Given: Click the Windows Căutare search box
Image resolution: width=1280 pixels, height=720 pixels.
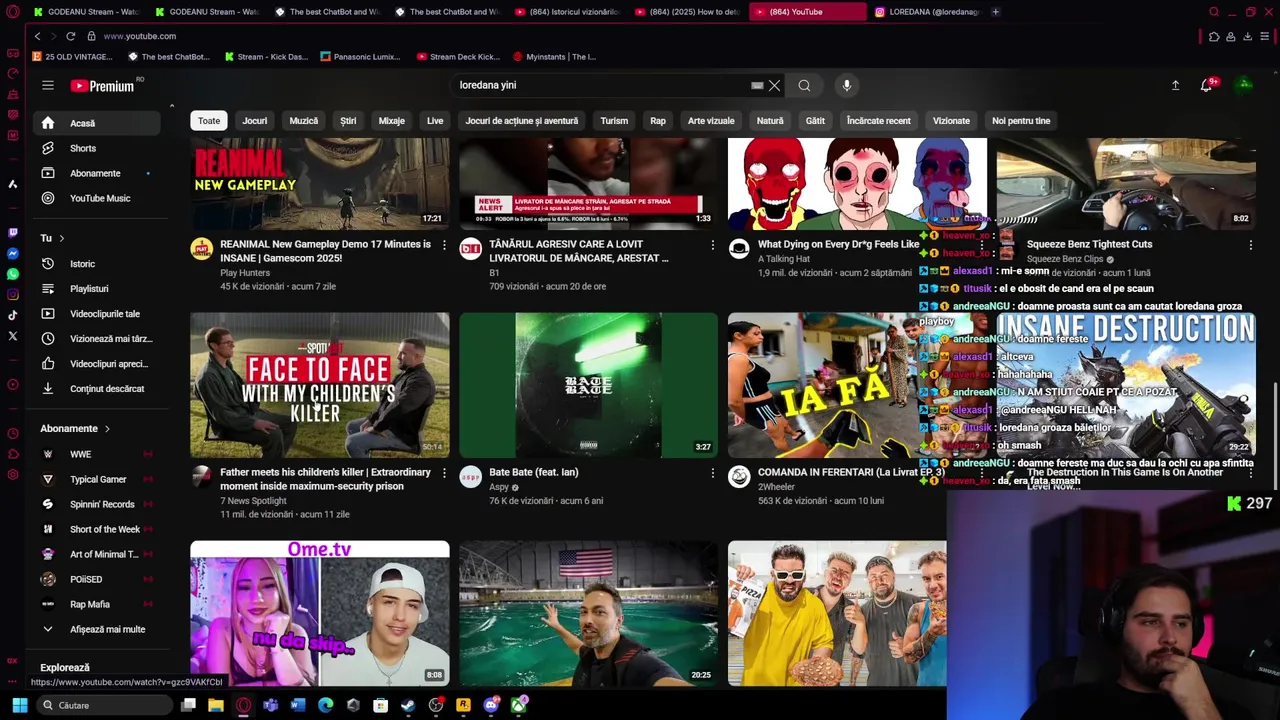Looking at the screenshot, I should [x=103, y=705].
